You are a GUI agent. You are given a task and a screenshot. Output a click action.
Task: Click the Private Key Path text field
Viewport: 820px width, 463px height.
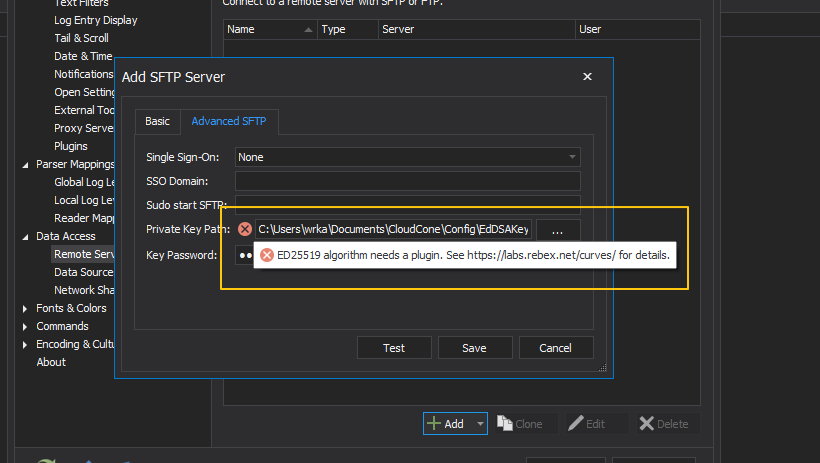393,229
